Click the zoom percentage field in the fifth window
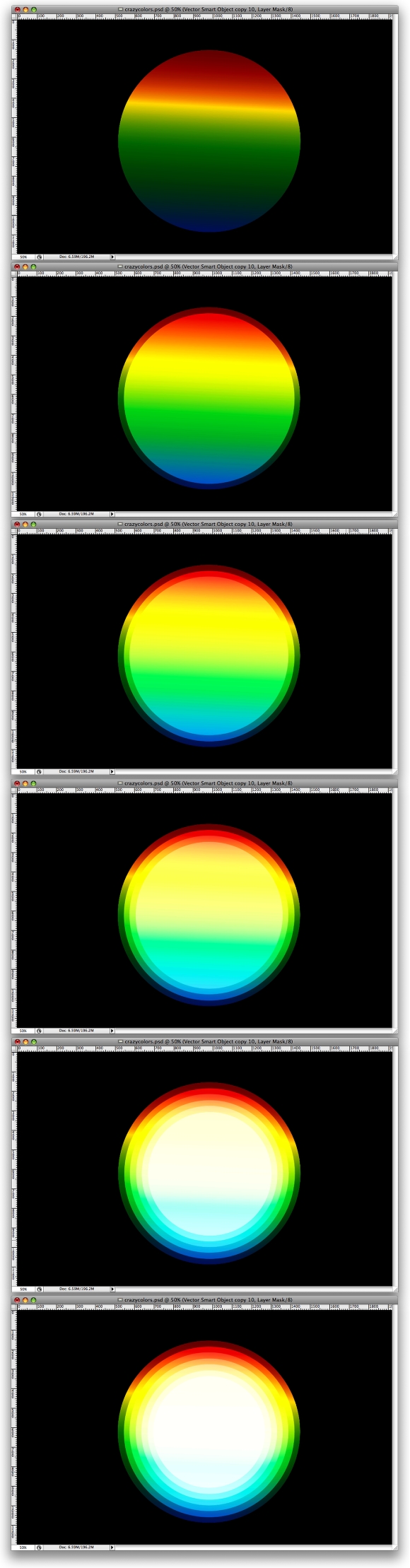This screenshot has height=1568, width=410. (23, 1289)
